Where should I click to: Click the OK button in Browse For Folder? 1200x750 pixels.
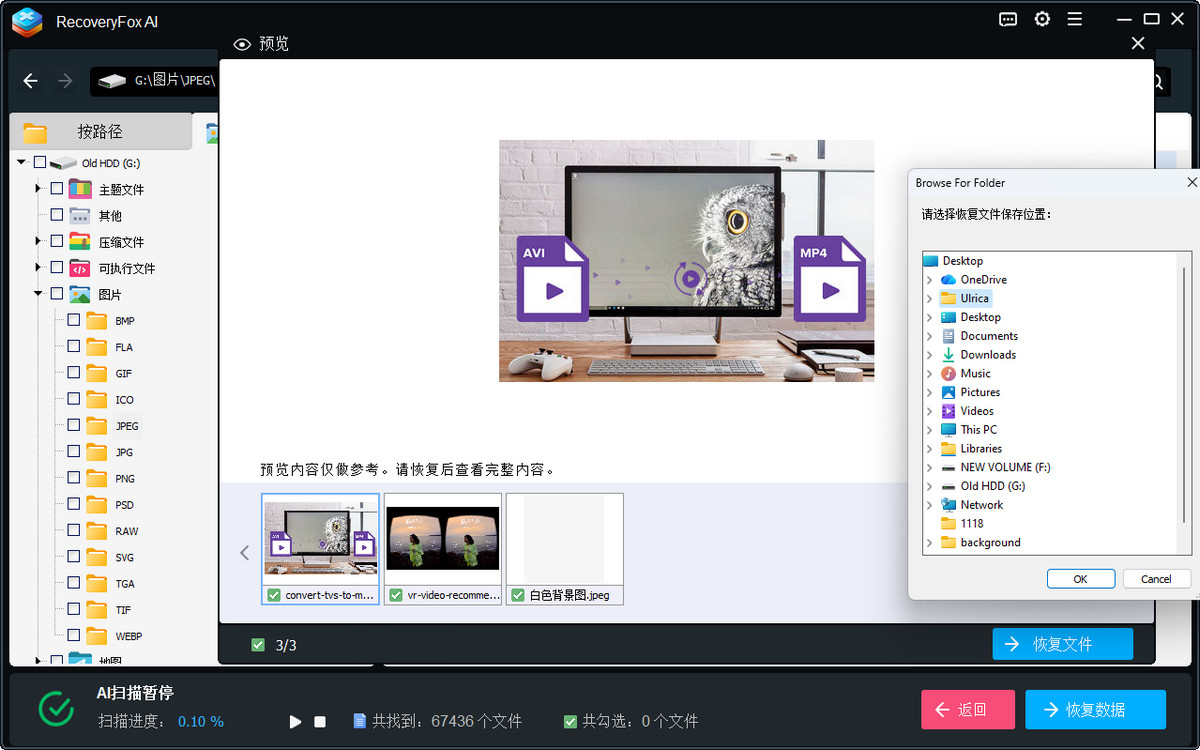(1081, 578)
